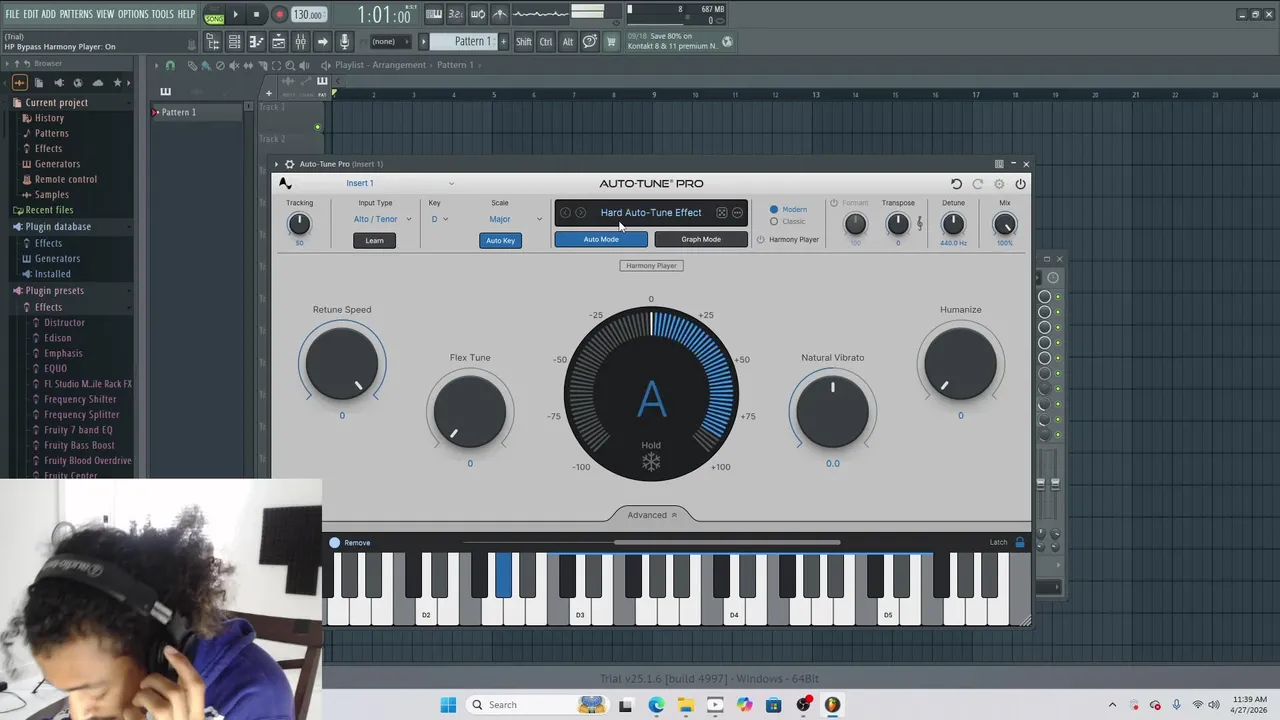Open Microsoft Edge from taskbar
The height and width of the screenshot is (720, 1280).
[656, 705]
